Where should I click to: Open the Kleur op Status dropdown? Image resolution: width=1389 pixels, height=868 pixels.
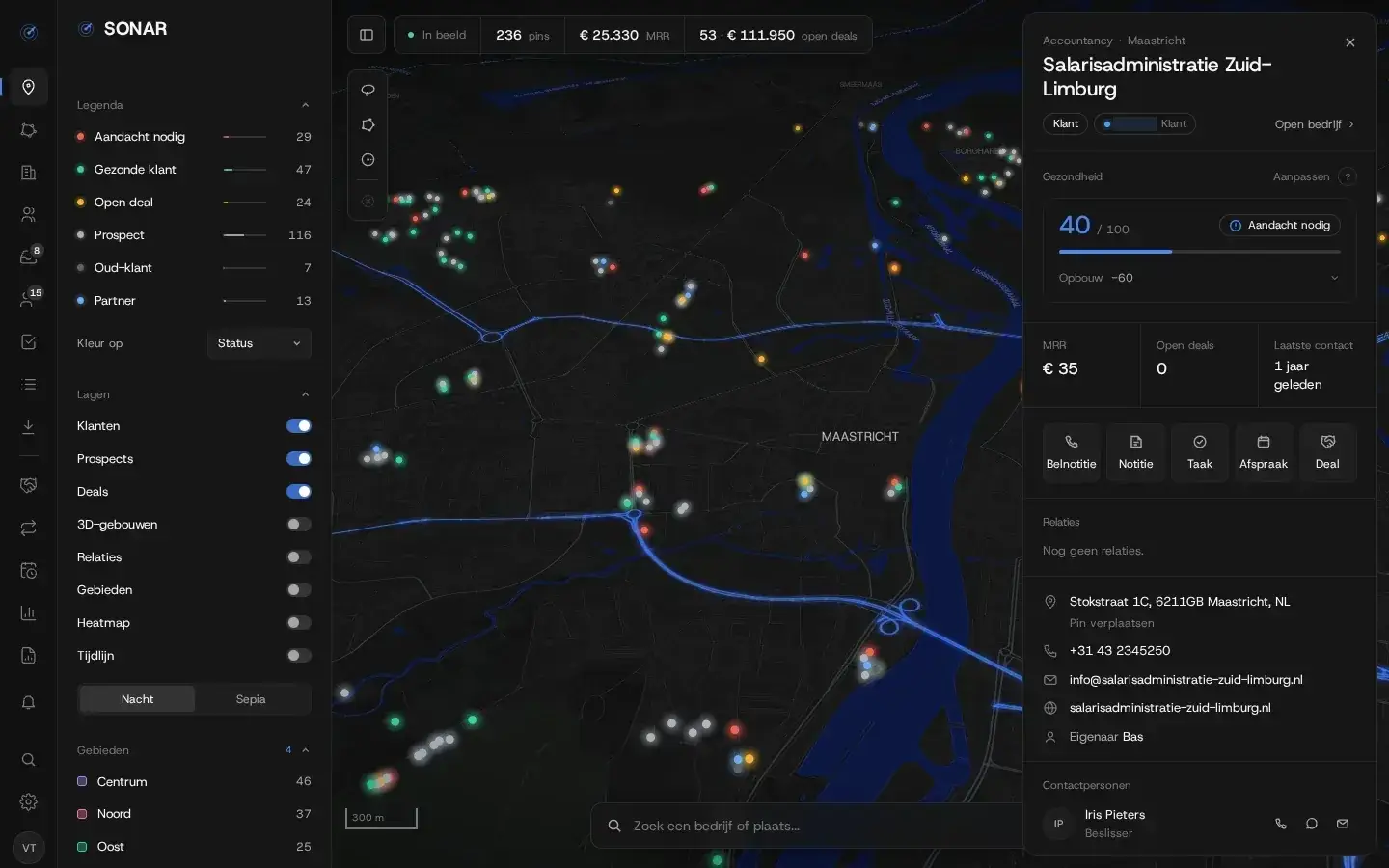pos(259,343)
